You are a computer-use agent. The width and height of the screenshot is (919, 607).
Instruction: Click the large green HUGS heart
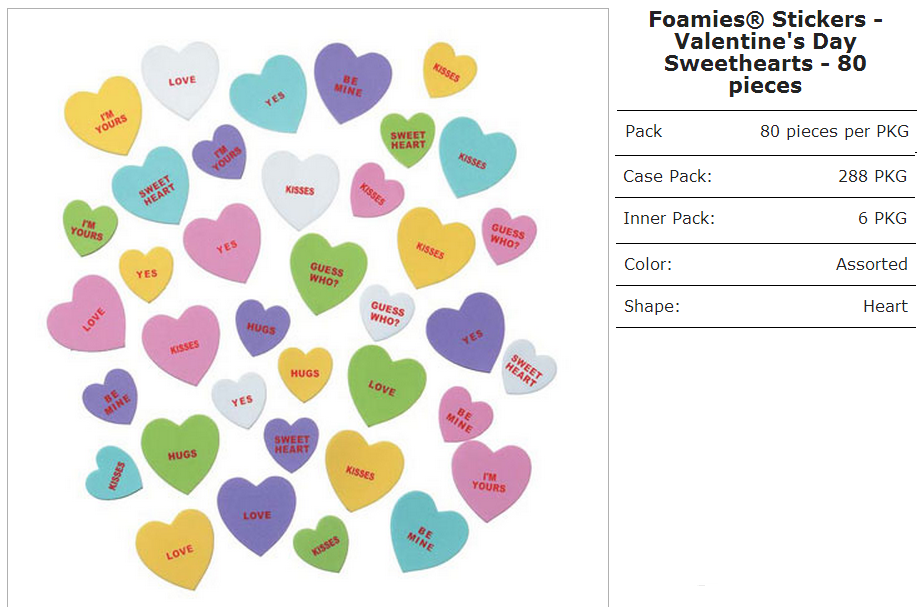181,453
